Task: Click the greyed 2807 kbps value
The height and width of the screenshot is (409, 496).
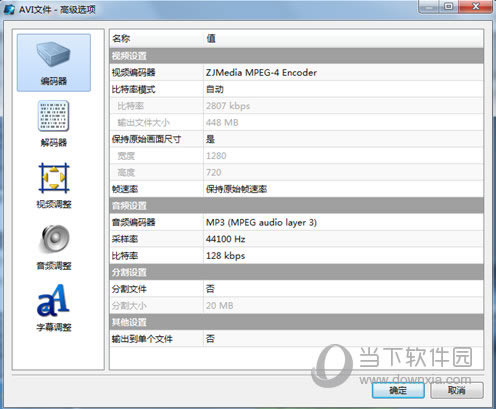Action: point(228,106)
